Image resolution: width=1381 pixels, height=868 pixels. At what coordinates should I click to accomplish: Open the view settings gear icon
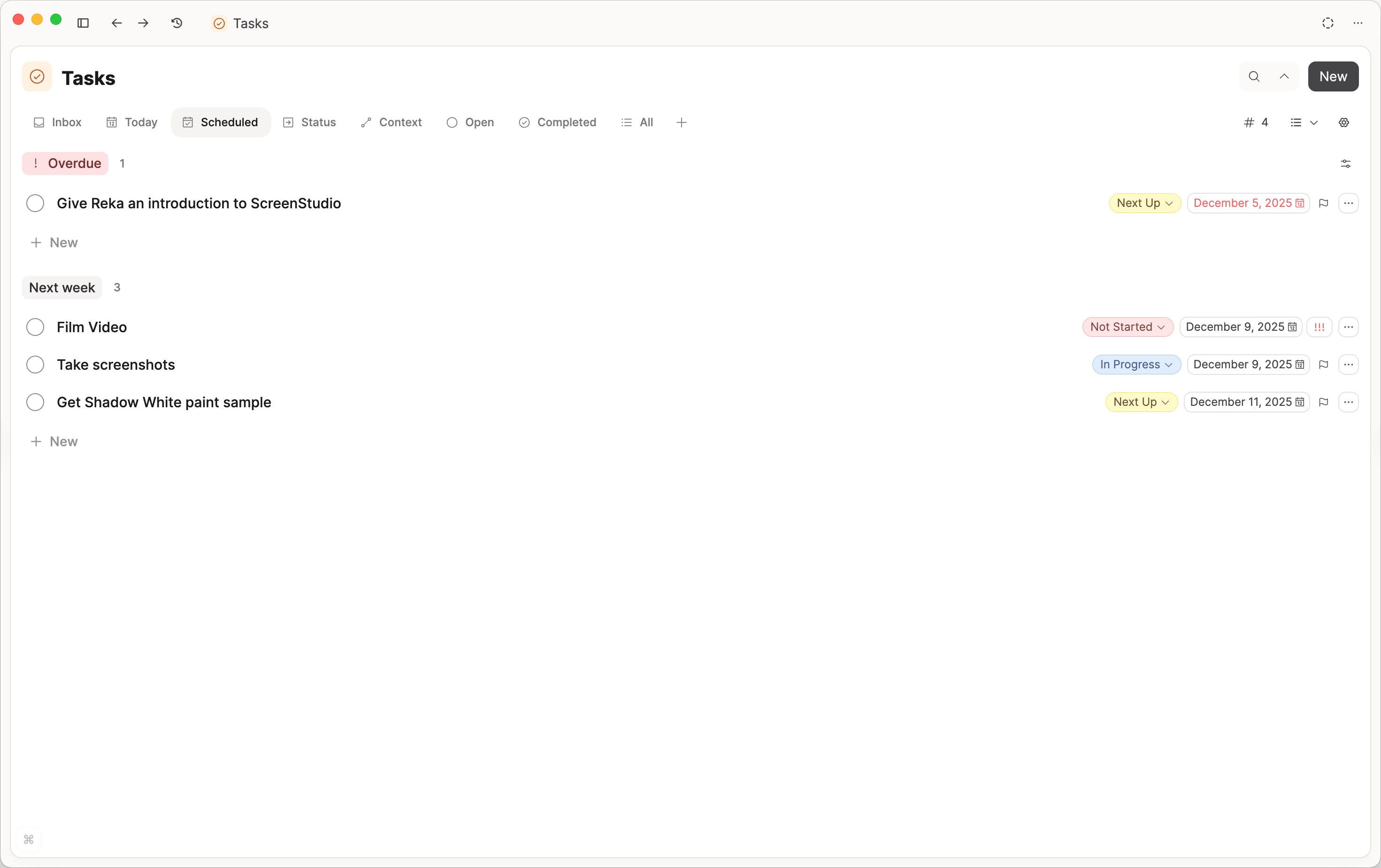tap(1343, 122)
